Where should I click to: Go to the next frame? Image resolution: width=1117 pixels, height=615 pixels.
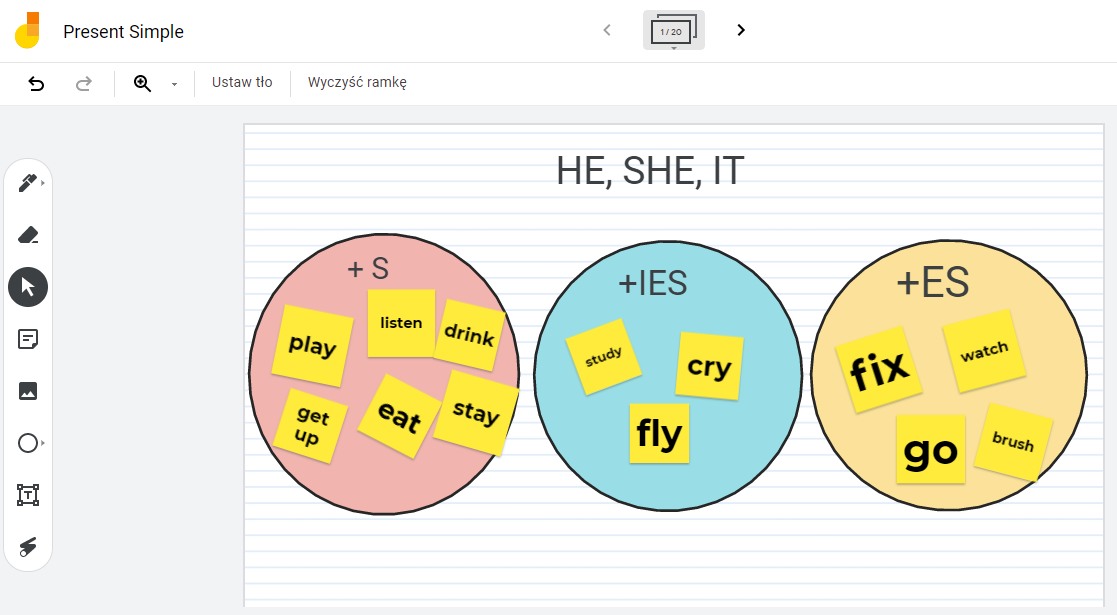pos(741,30)
